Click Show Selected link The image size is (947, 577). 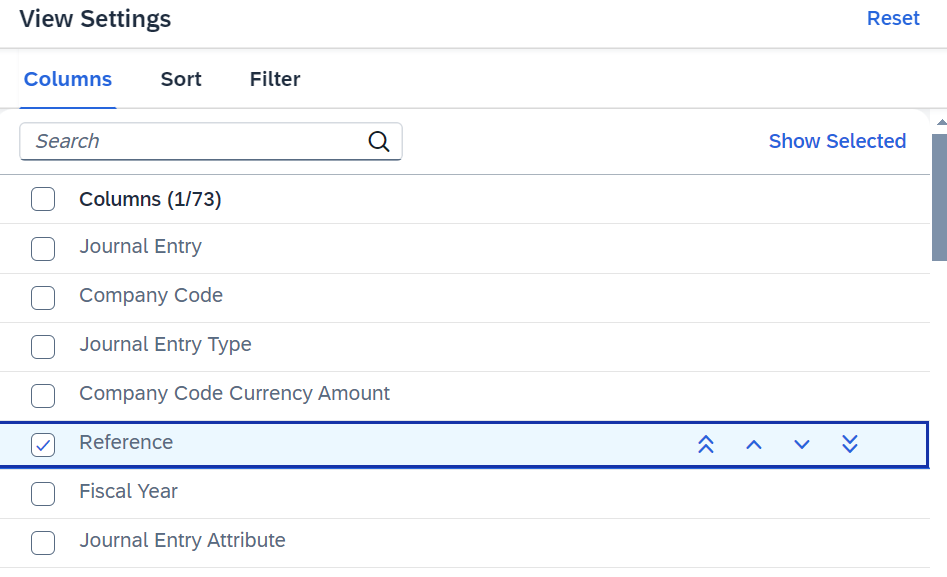click(837, 141)
